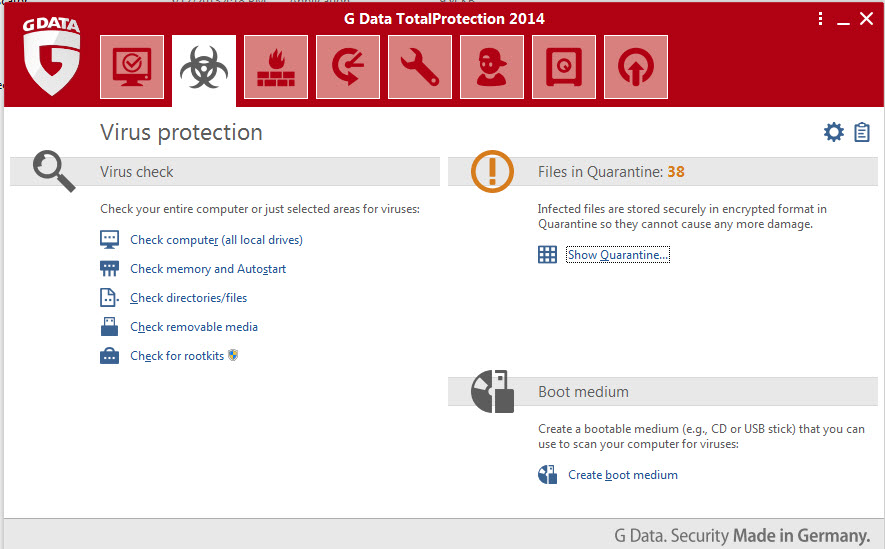Click the Virus check section header
Viewport: 885px width, 549px height.
click(225, 172)
